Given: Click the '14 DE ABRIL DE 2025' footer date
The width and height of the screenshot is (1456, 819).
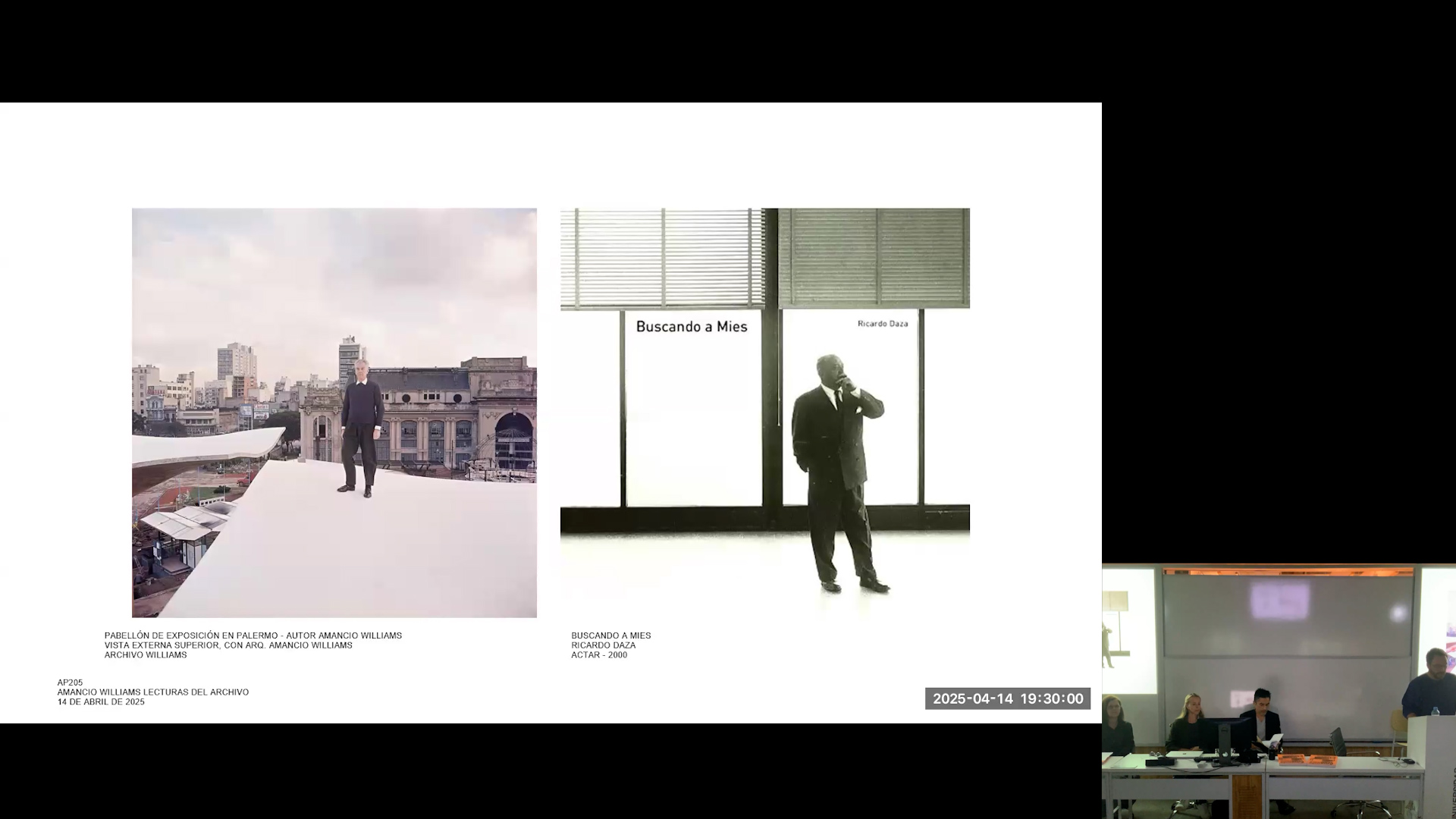Looking at the screenshot, I should point(101,702).
